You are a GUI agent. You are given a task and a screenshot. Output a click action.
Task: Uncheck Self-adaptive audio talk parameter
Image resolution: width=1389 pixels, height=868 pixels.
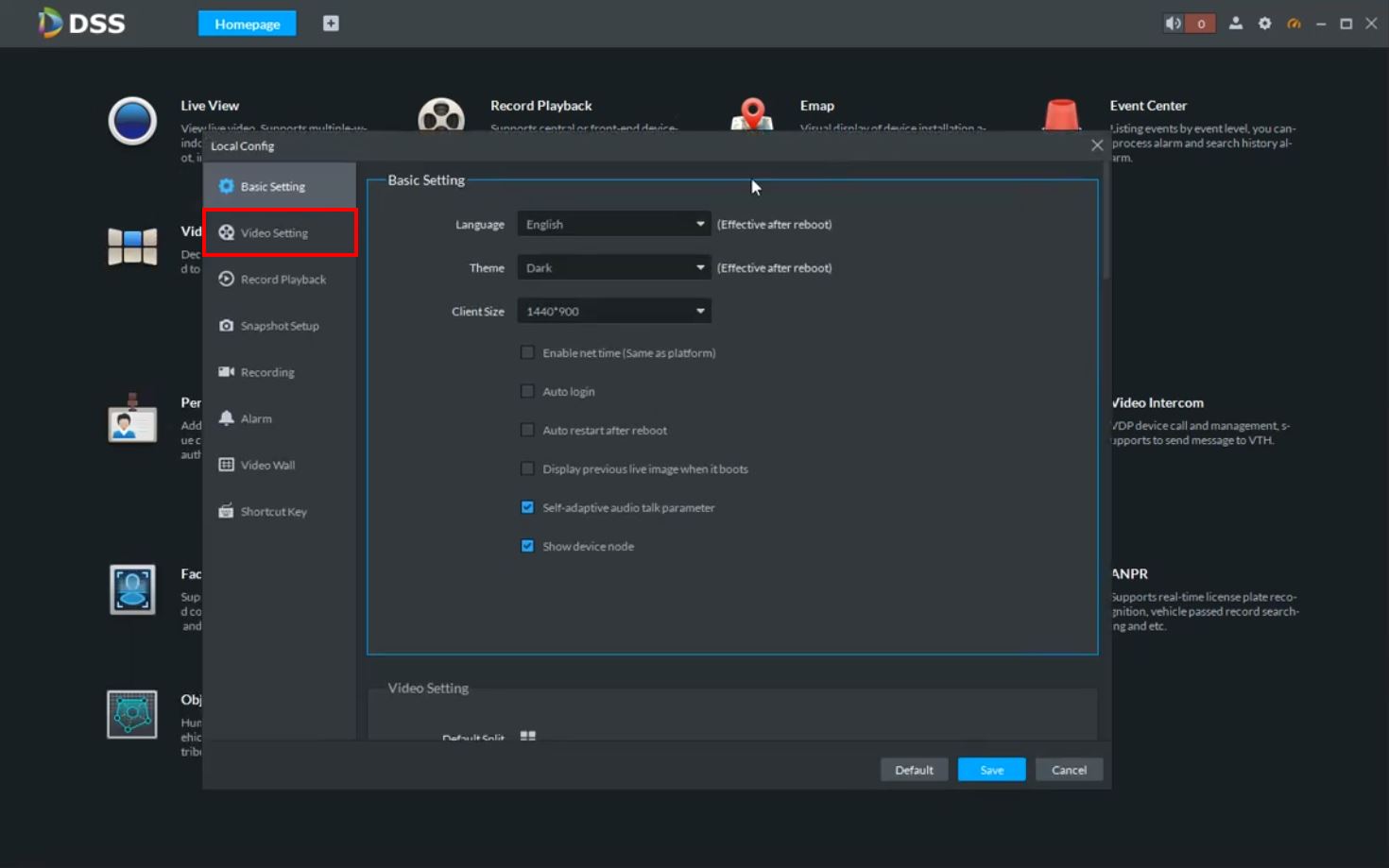[x=527, y=507]
